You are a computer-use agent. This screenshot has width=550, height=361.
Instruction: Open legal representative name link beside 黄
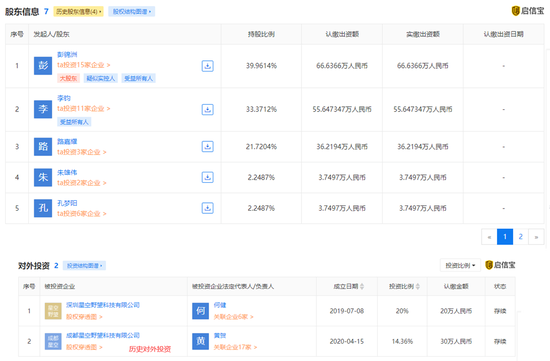220,336
